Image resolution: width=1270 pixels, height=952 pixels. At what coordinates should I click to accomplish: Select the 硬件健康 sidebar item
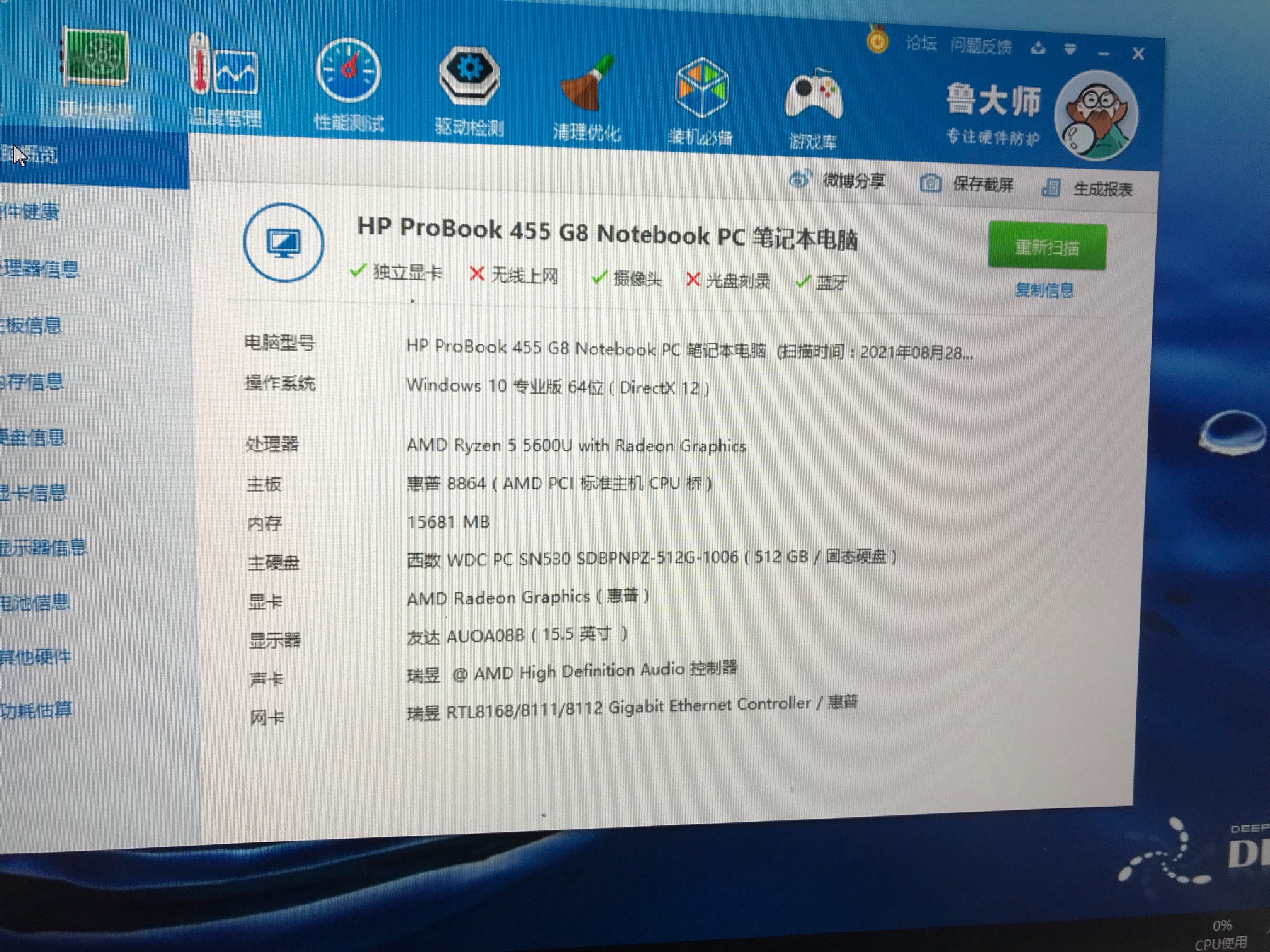coord(30,212)
